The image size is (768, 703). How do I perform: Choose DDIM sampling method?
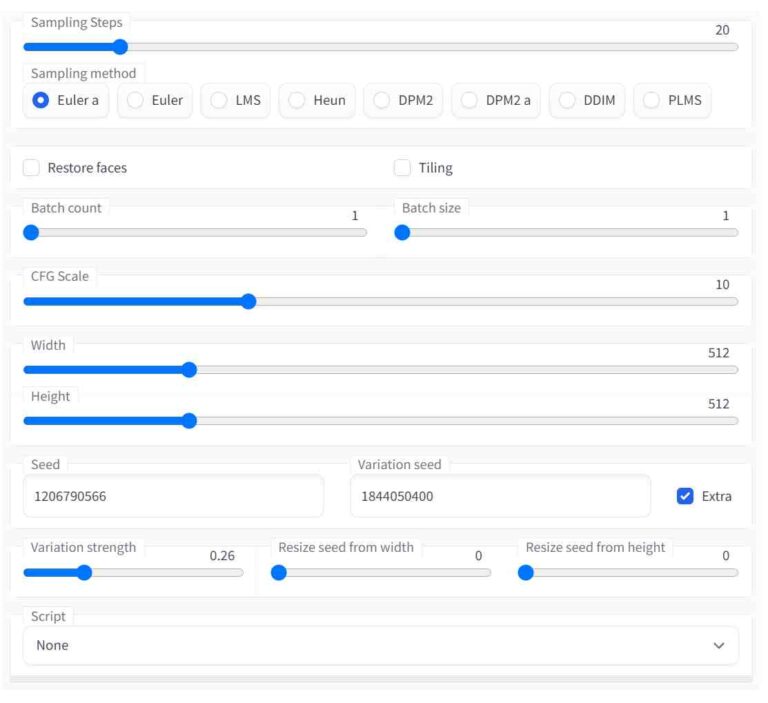[567, 100]
